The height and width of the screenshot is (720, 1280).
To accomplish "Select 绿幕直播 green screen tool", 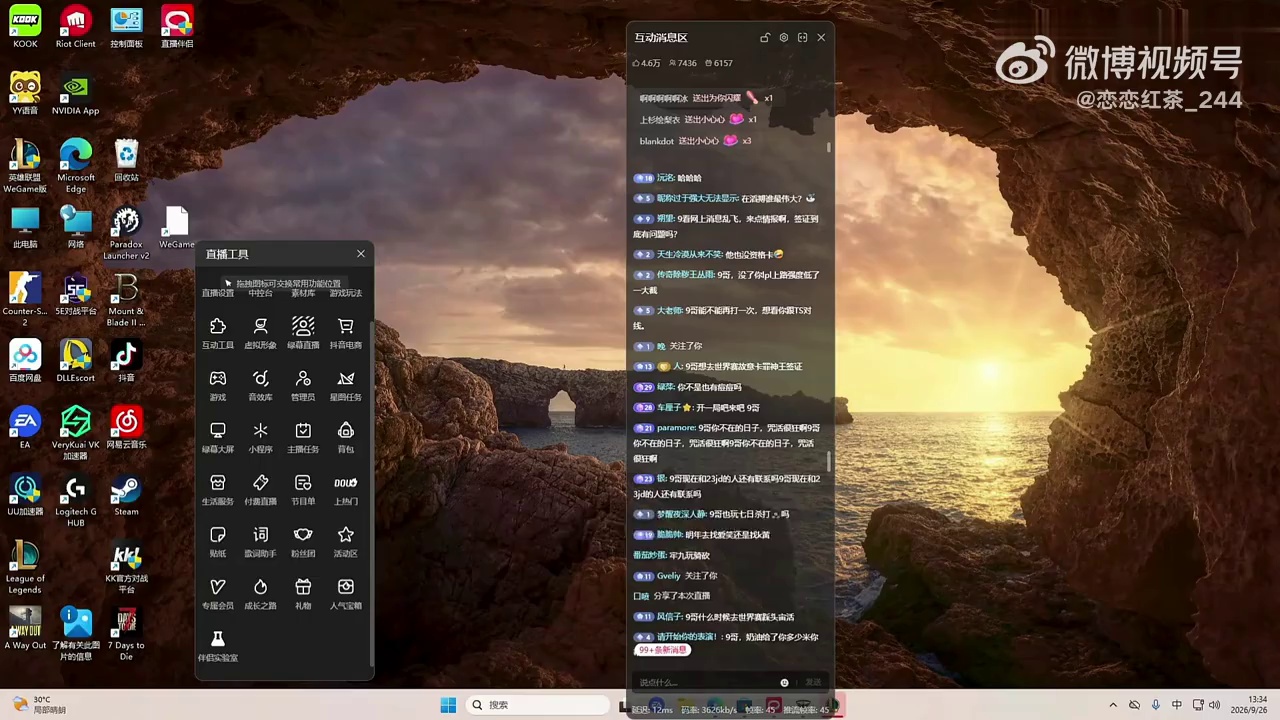I will 303,333.
